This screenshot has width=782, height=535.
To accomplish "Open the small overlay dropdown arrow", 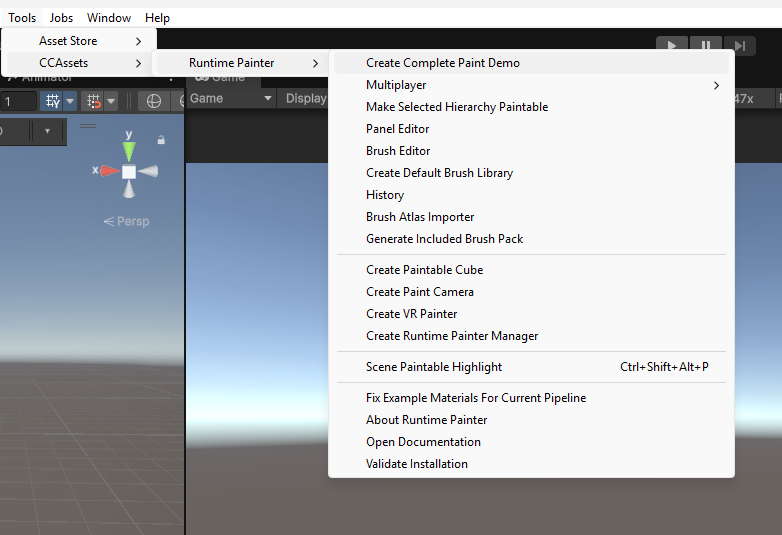I will pos(47,132).
